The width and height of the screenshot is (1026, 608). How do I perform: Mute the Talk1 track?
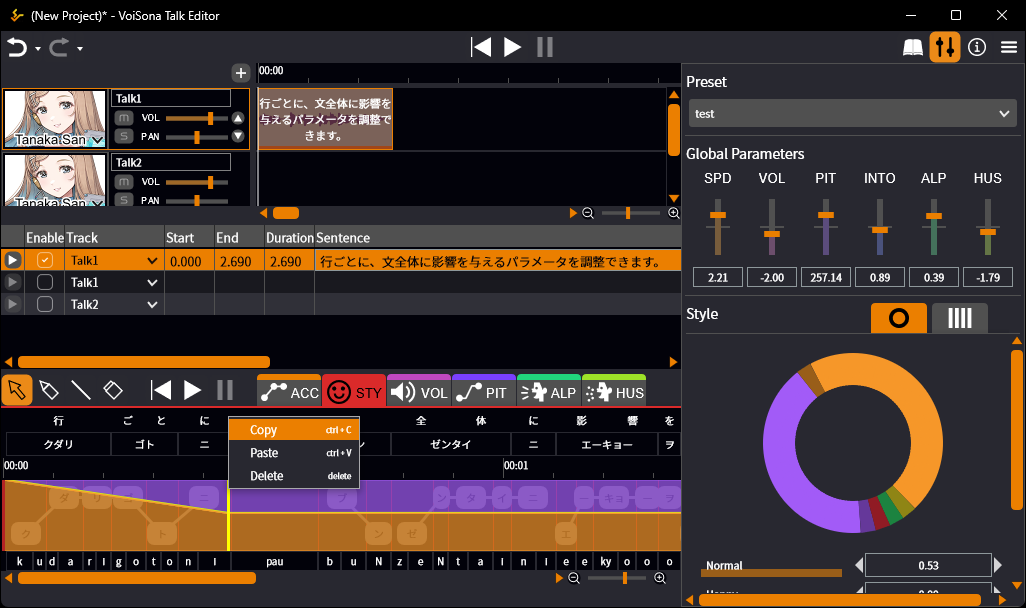click(124, 118)
